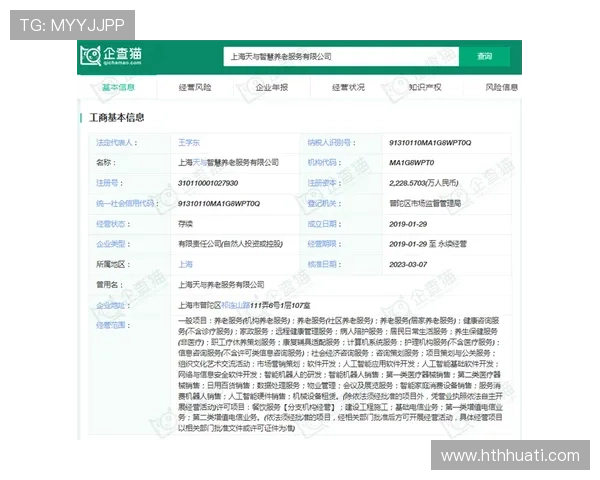Click the 所属地区 label
The height and width of the screenshot is (480, 600).
[113, 264]
